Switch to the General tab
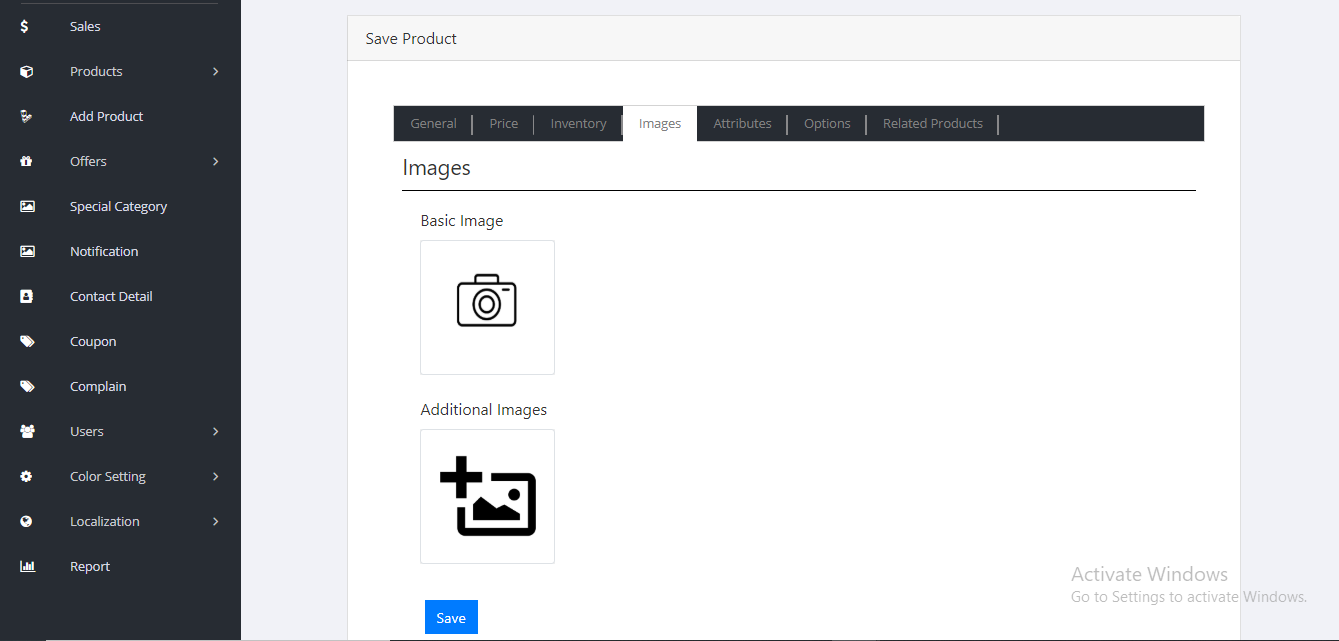The image size is (1339, 641). point(433,124)
